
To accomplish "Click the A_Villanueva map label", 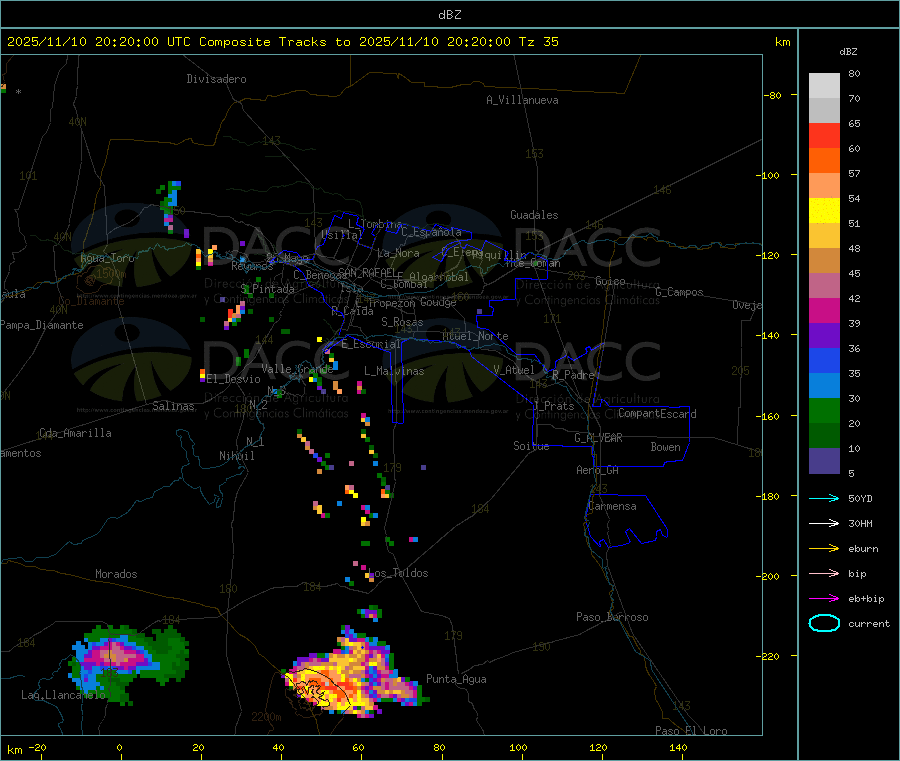I will (522, 100).
